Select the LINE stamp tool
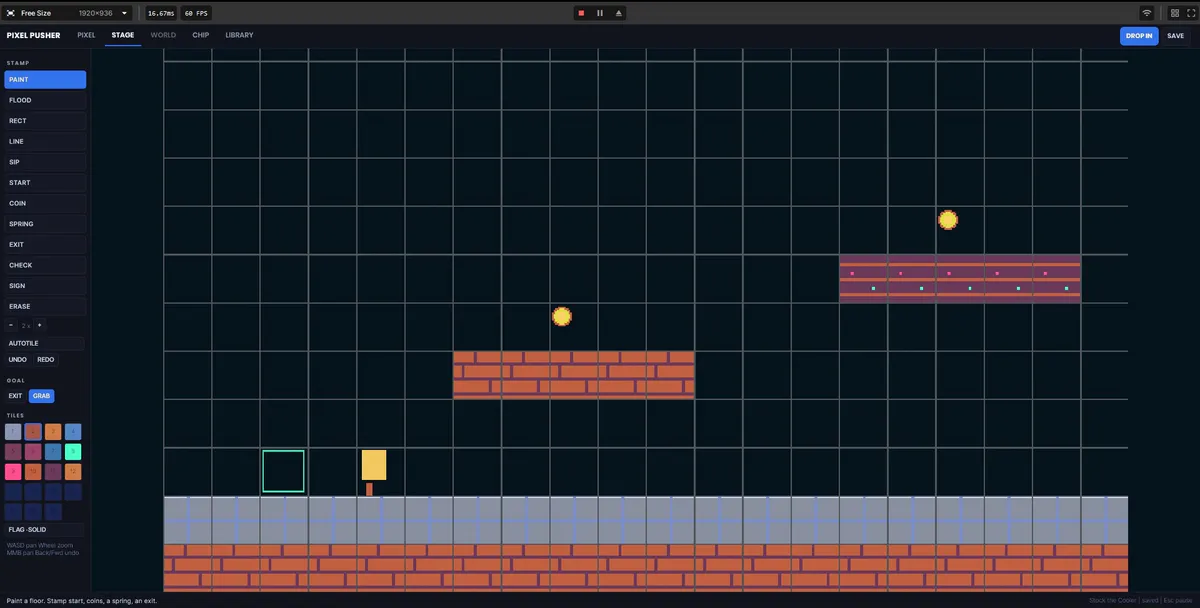The height and width of the screenshot is (608, 1200). [45, 142]
